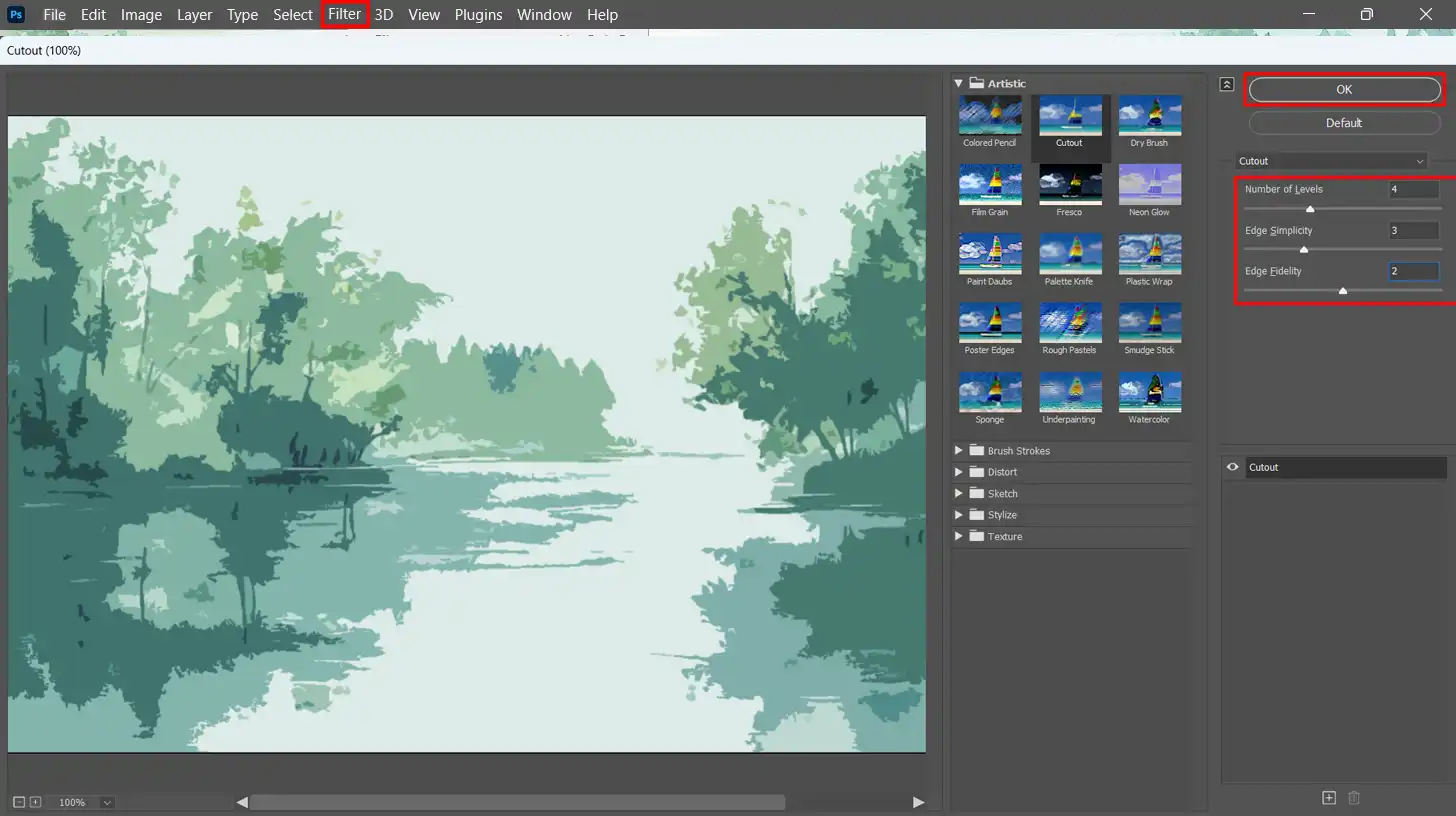Open the View menu
The height and width of the screenshot is (816, 1456).
(x=424, y=14)
